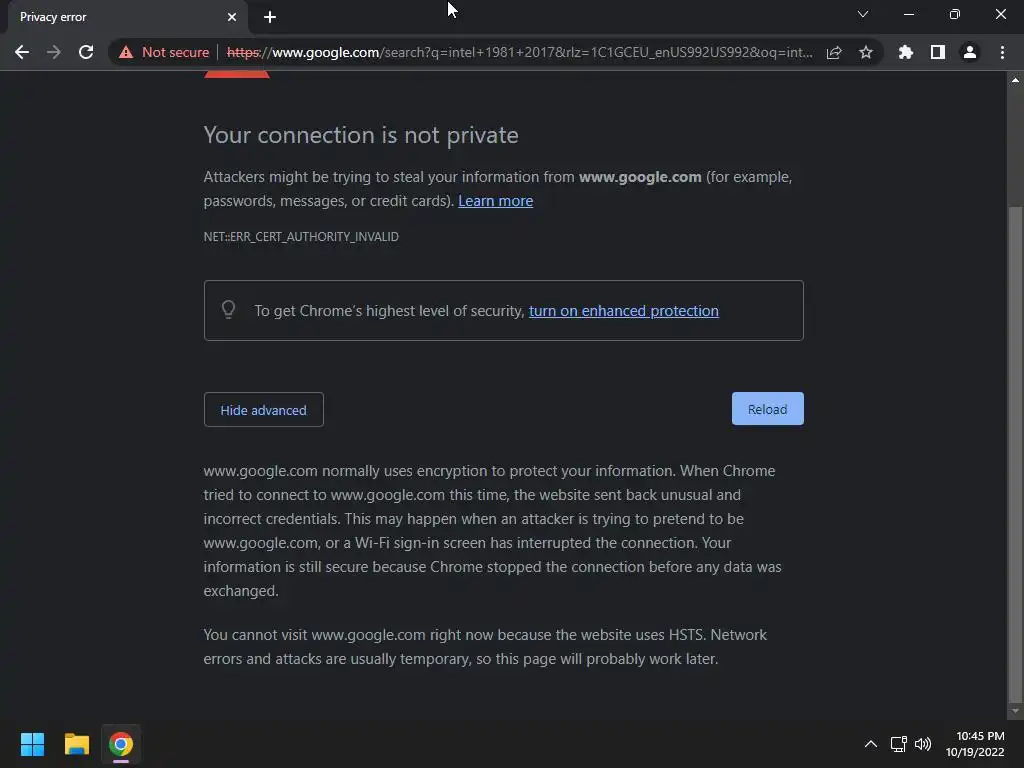Follow turn on enhanced protection link

[x=623, y=311]
